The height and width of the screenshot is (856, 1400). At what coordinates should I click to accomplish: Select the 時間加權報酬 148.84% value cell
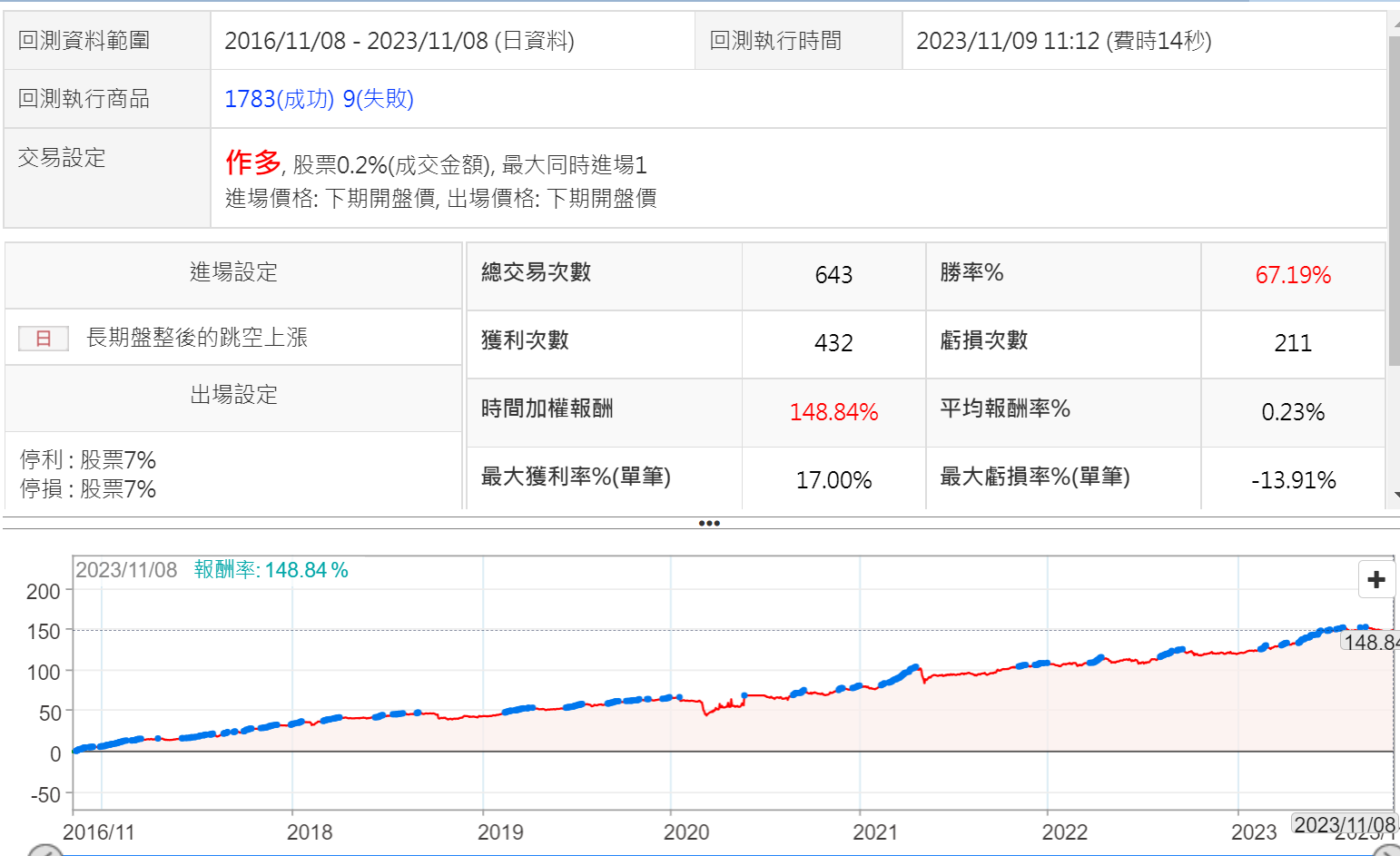(833, 412)
